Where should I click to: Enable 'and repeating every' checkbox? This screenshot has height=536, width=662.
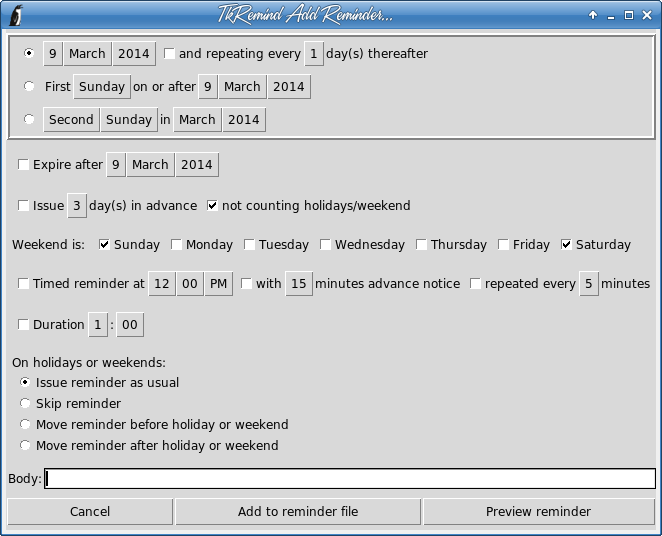tap(169, 54)
